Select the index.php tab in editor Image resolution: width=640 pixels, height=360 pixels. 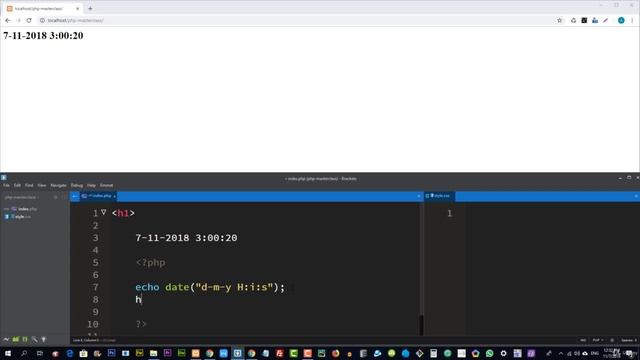click(x=98, y=196)
